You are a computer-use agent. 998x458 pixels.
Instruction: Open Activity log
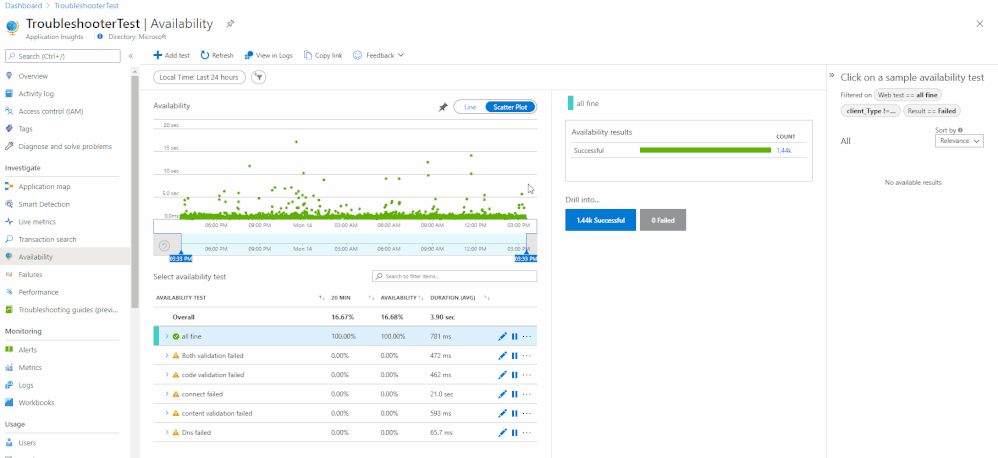click(x=36, y=94)
